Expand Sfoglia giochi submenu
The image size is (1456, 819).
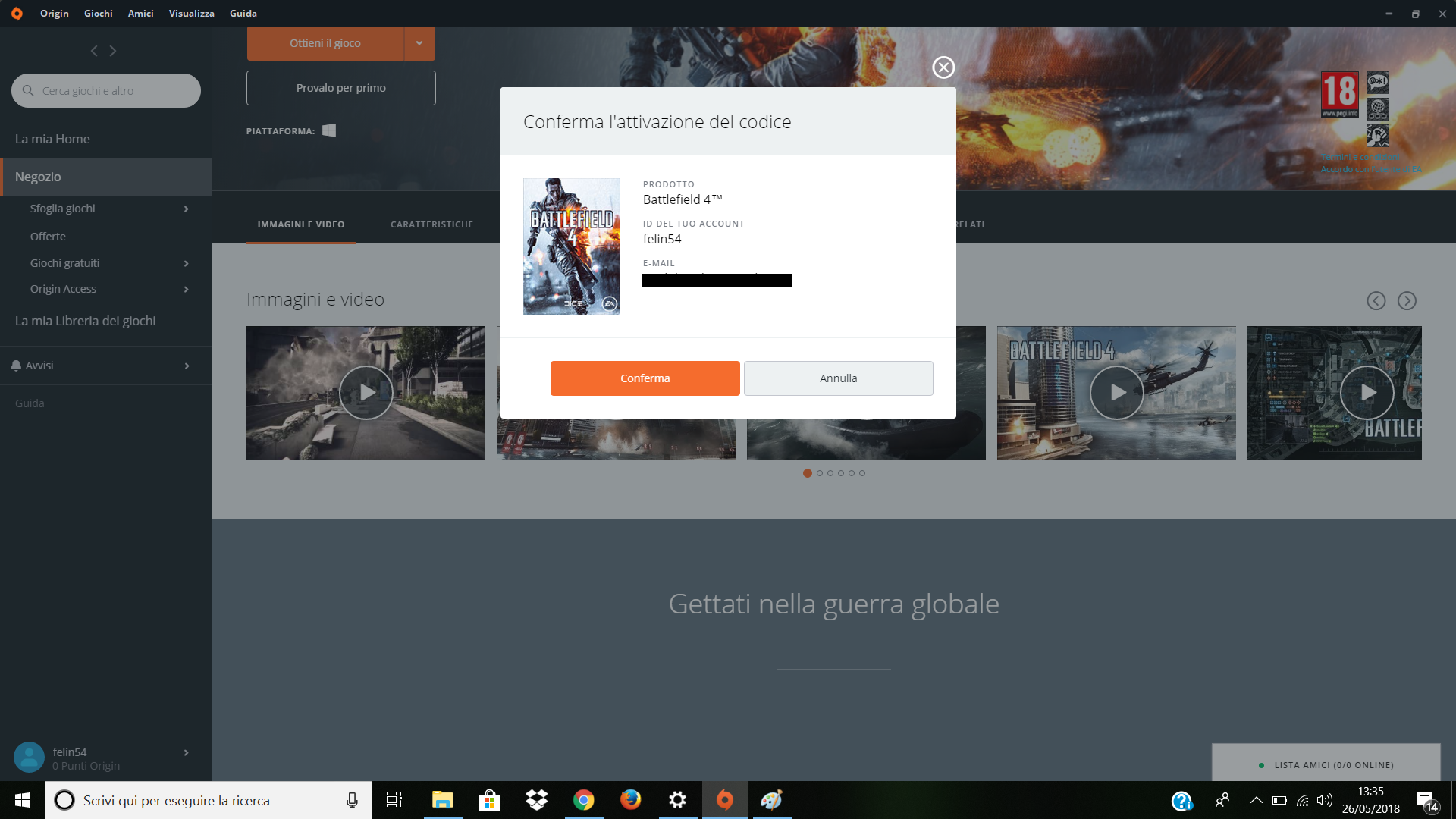point(187,209)
